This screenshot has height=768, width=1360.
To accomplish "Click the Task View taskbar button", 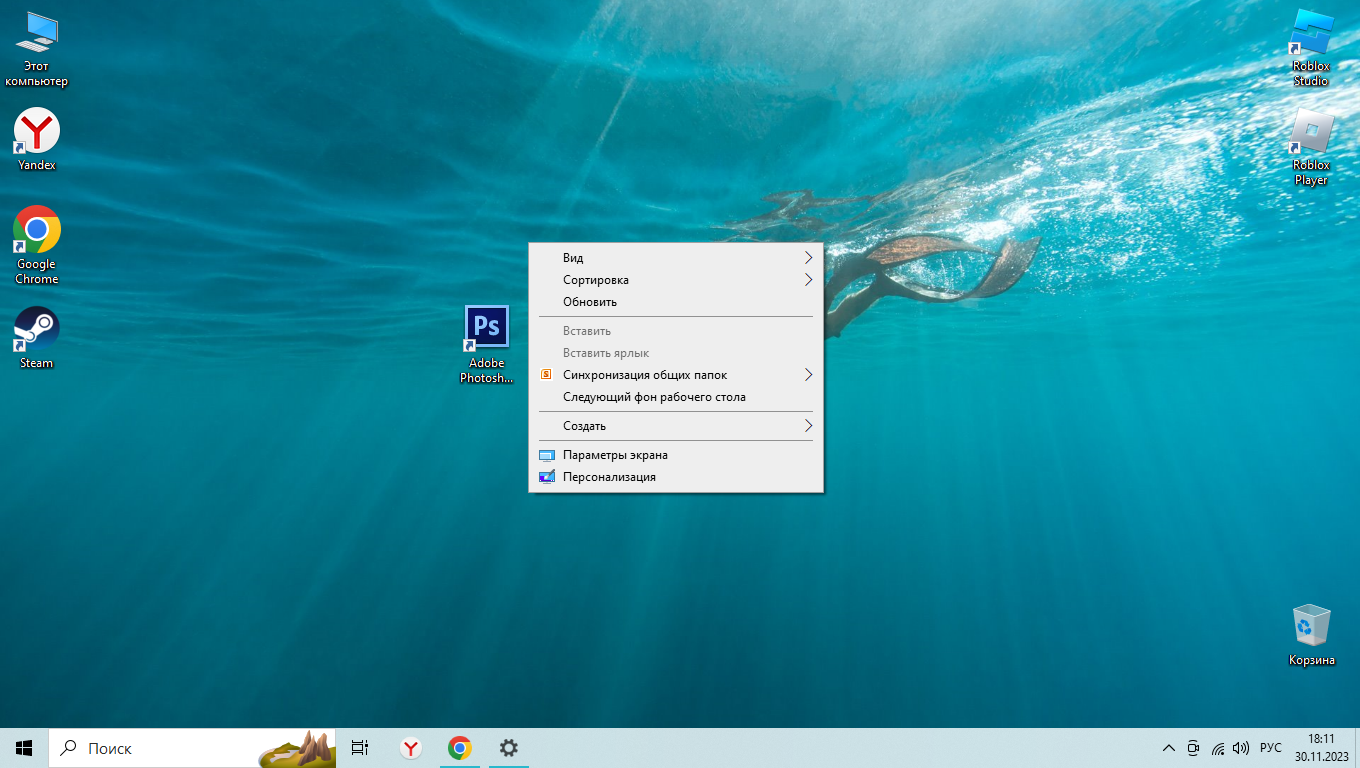I will [x=360, y=748].
